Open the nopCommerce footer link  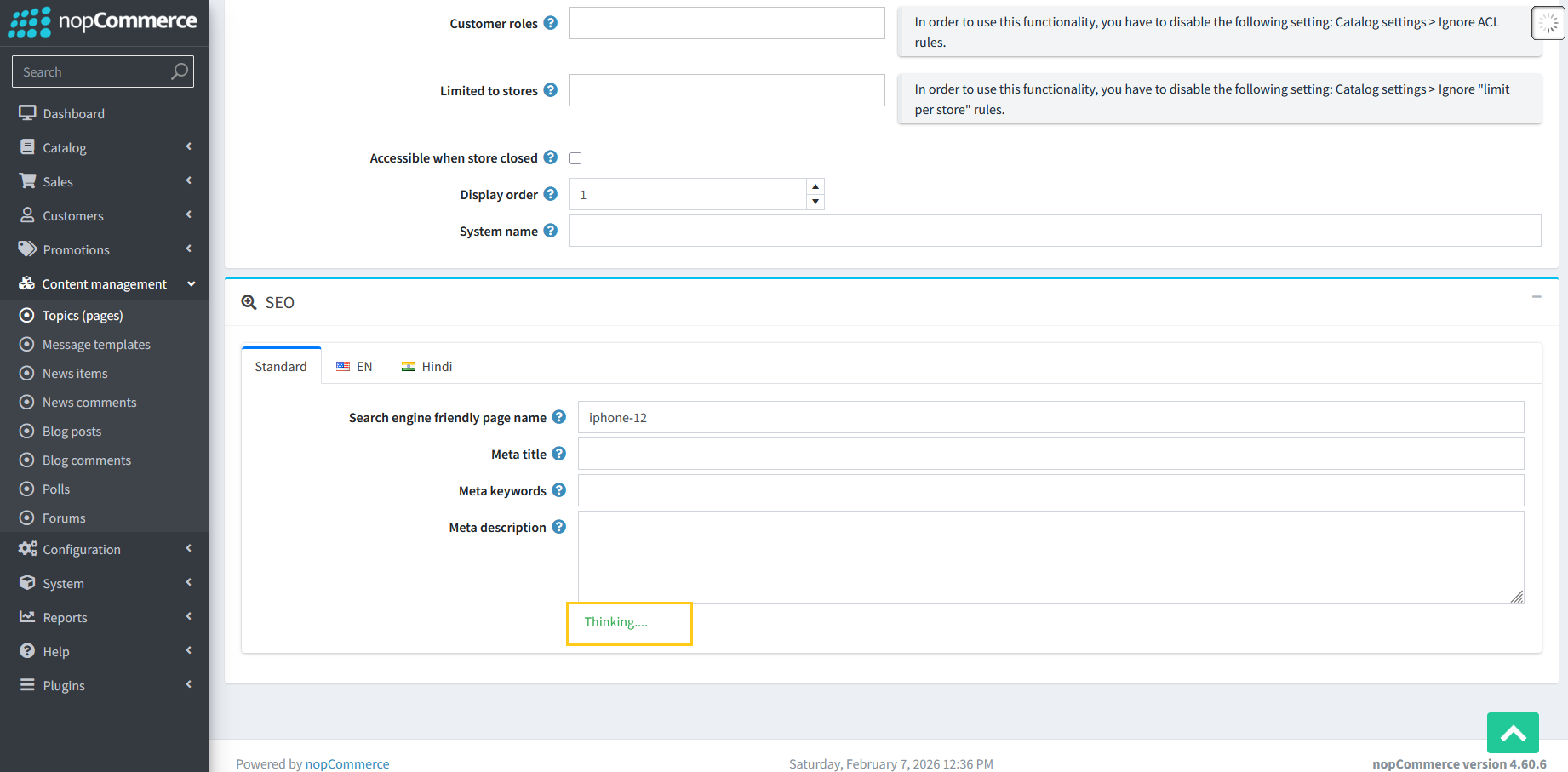tap(347, 763)
